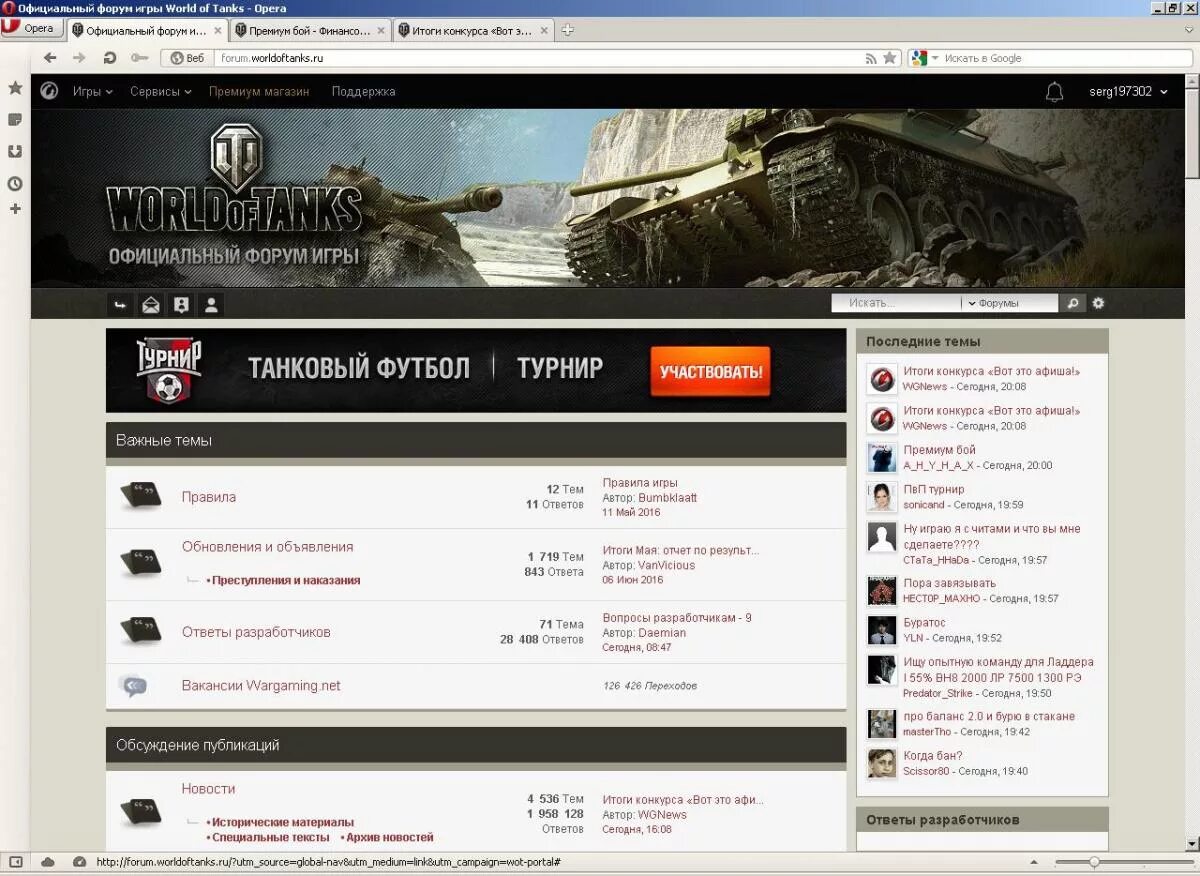The height and width of the screenshot is (876, 1200).
Task: Click the Веб site badge dropdown
Action: tap(187, 58)
